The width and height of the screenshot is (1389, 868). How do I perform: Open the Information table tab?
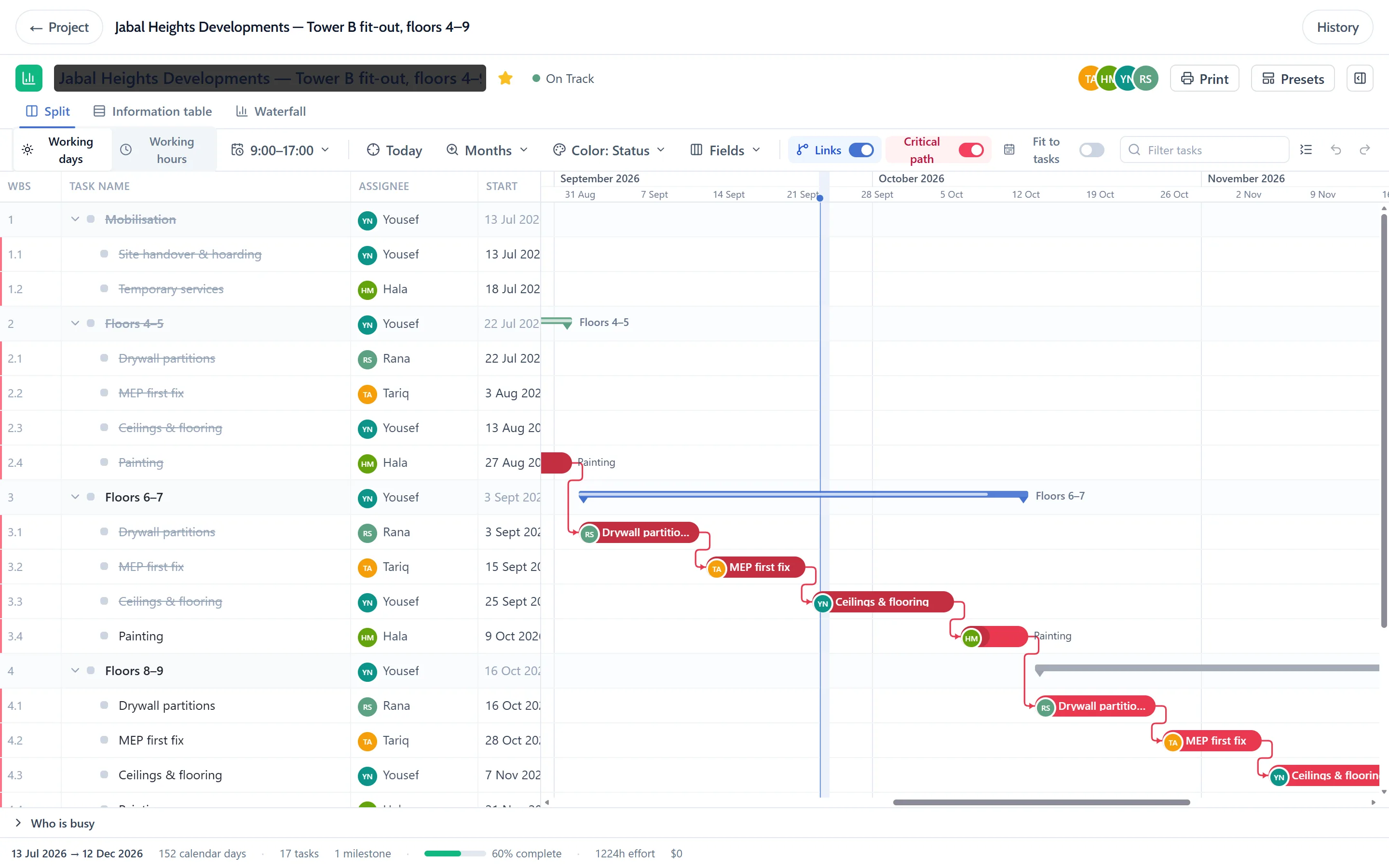pos(153,111)
